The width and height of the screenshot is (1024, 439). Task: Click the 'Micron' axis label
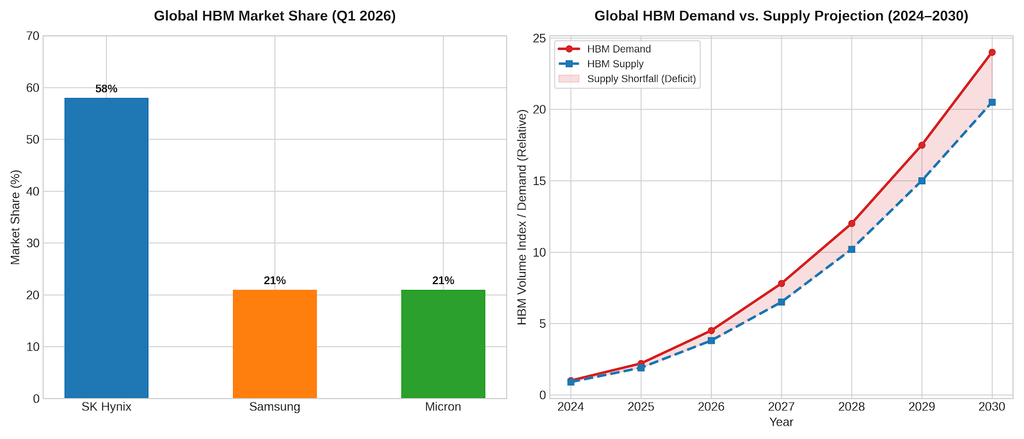pyautogui.click(x=443, y=407)
